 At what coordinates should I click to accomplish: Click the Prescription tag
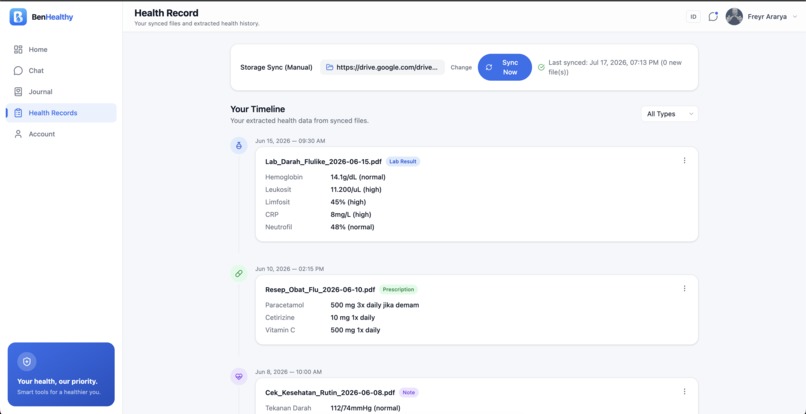point(398,290)
